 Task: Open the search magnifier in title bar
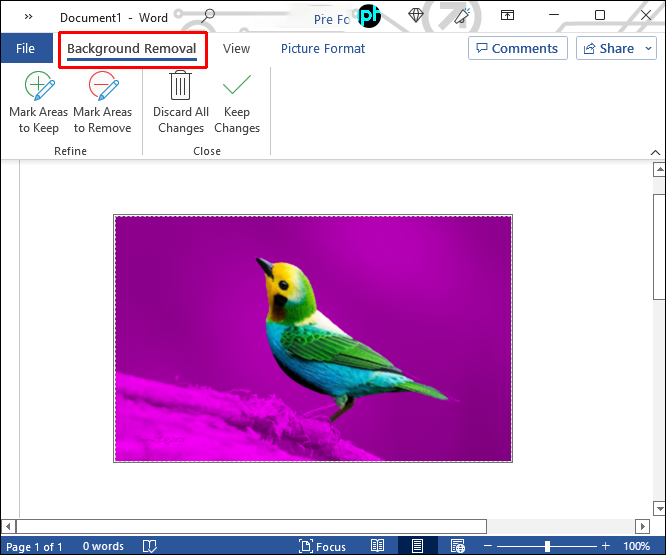pos(208,16)
